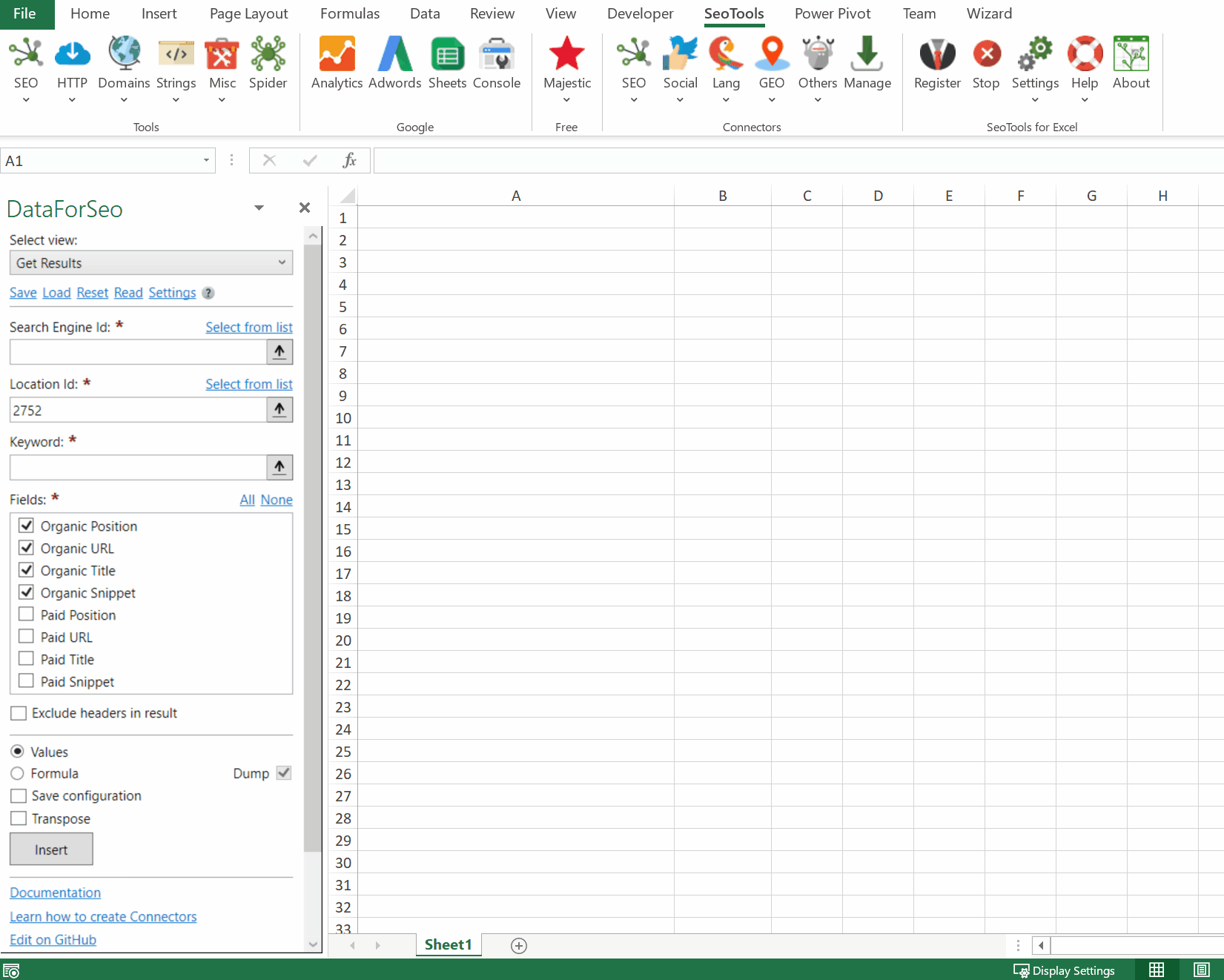Viewport: 1224px width, 980px height.
Task: Open the Adwords connector
Action: 394,53
